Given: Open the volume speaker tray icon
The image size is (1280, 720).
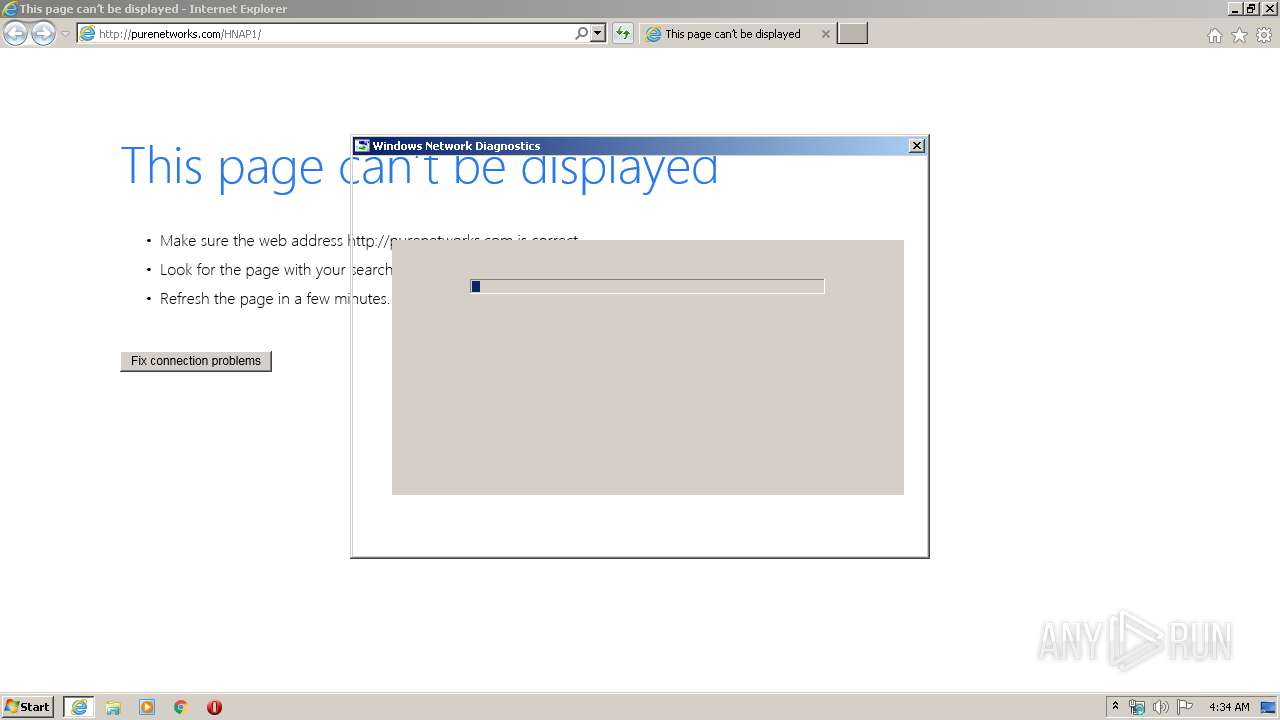Looking at the screenshot, I should pos(1160,707).
